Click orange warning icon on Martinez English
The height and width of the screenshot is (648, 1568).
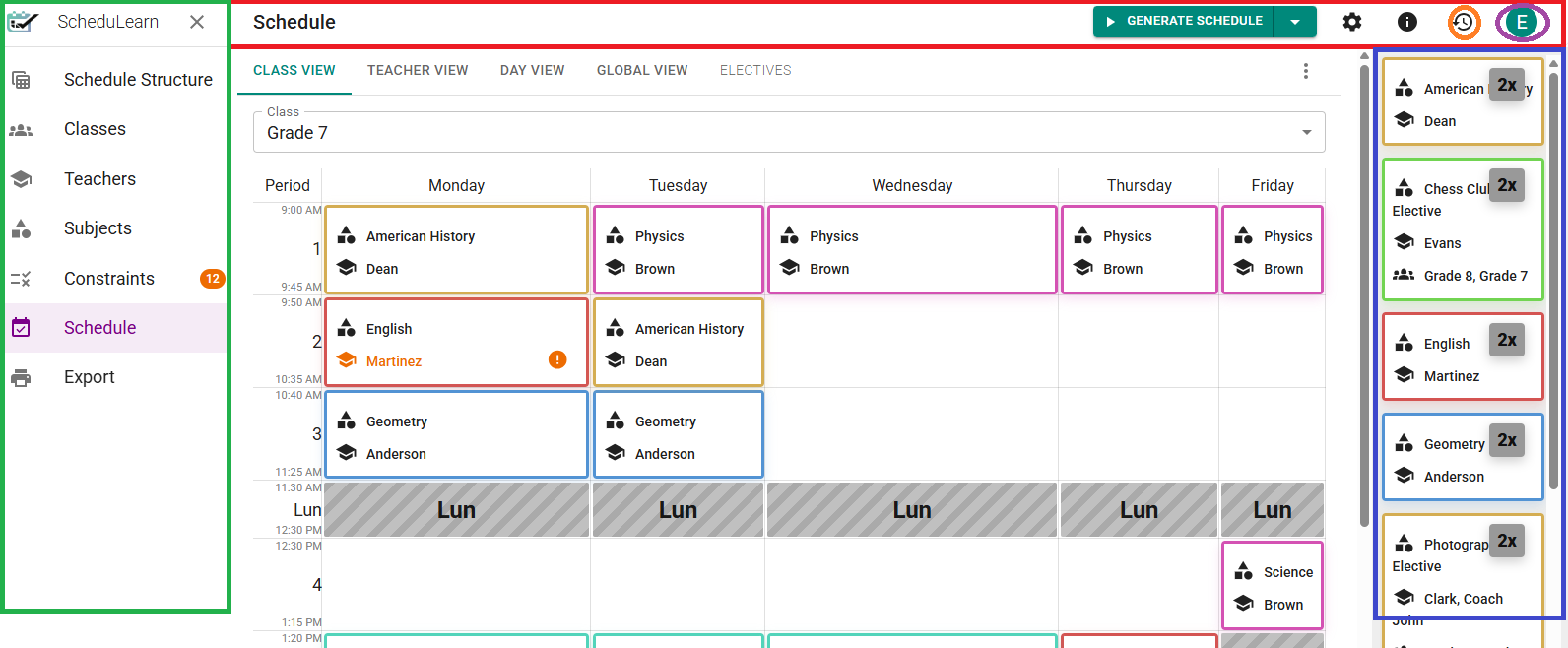[557, 360]
